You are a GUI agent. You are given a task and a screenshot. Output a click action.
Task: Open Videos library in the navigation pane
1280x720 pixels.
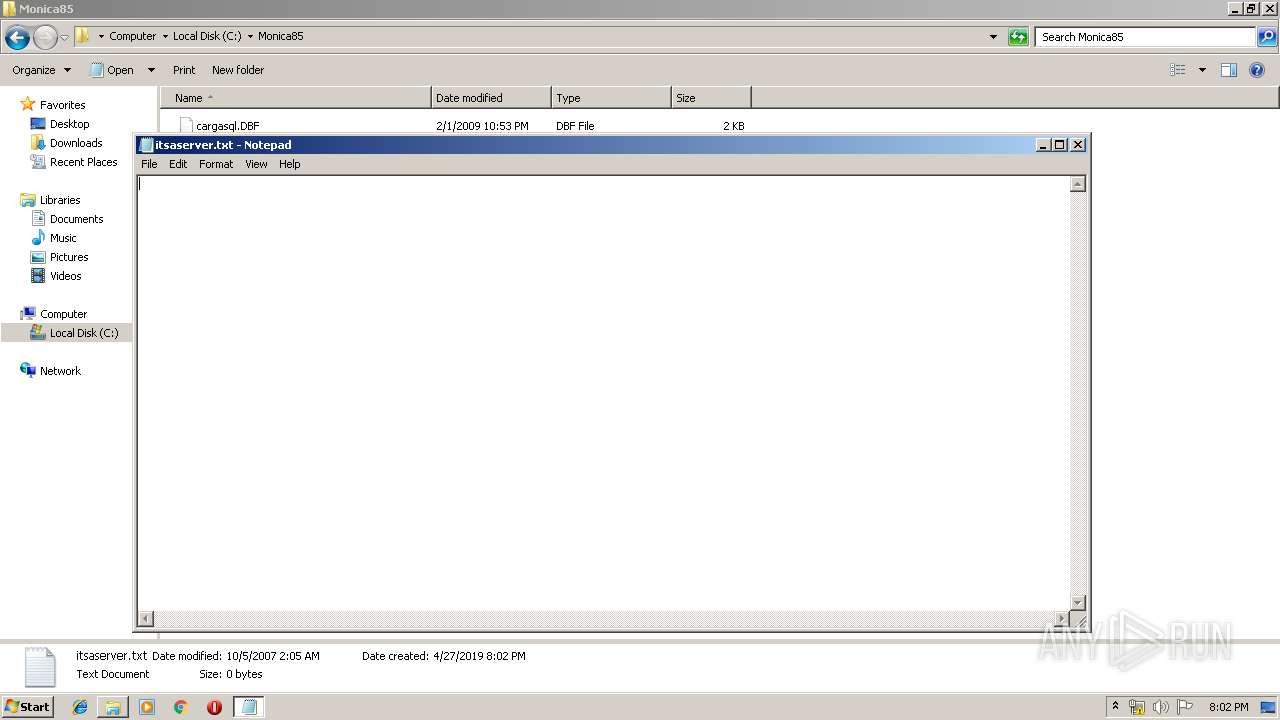[65, 276]
